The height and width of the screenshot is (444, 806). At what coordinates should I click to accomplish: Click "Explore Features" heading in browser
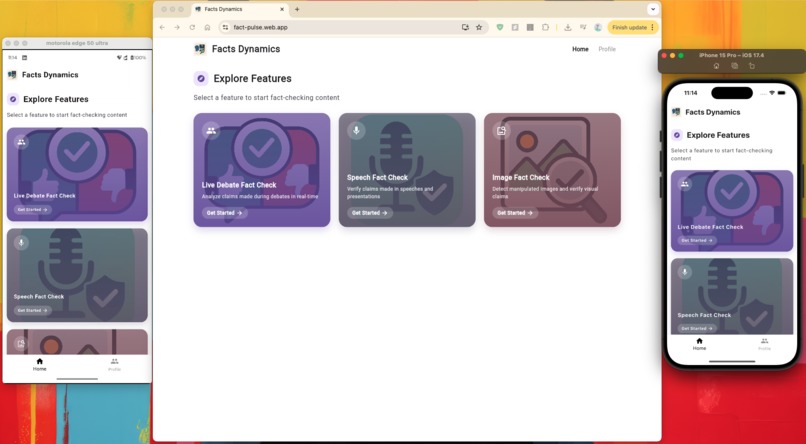coord(252,79)
